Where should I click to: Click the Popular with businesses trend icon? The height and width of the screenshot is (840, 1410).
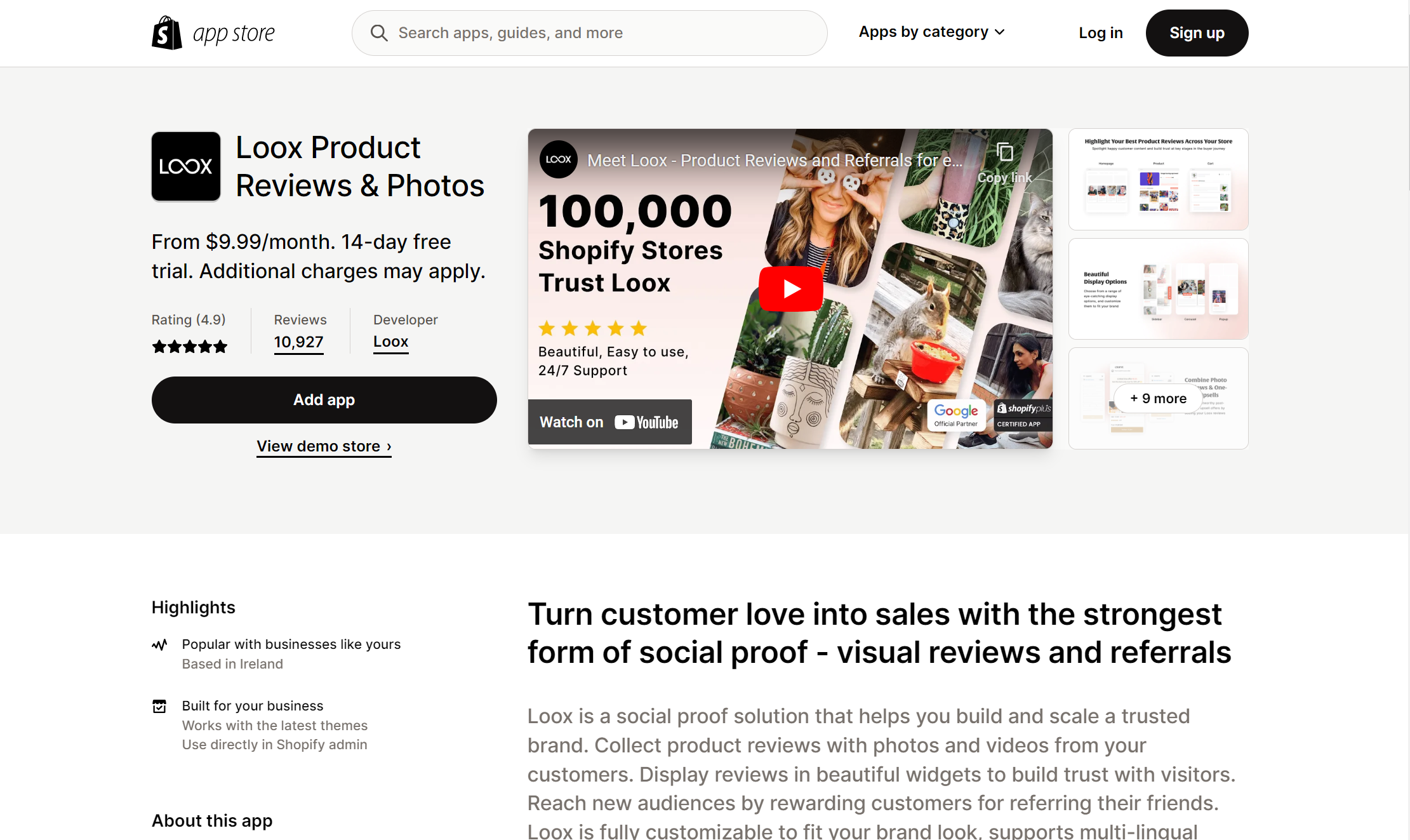[x=159, y=645]
